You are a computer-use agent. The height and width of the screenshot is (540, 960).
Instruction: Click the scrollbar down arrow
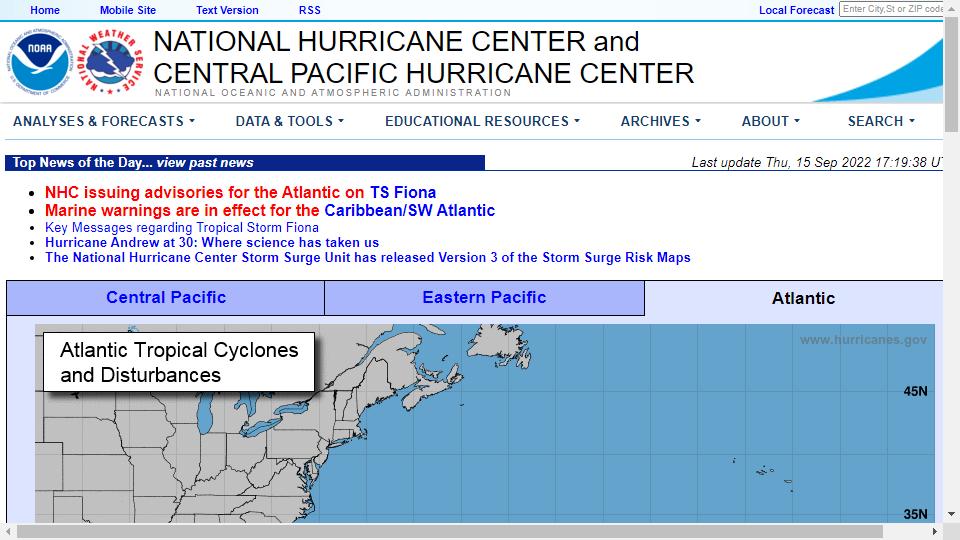click(x=951, y=514)
